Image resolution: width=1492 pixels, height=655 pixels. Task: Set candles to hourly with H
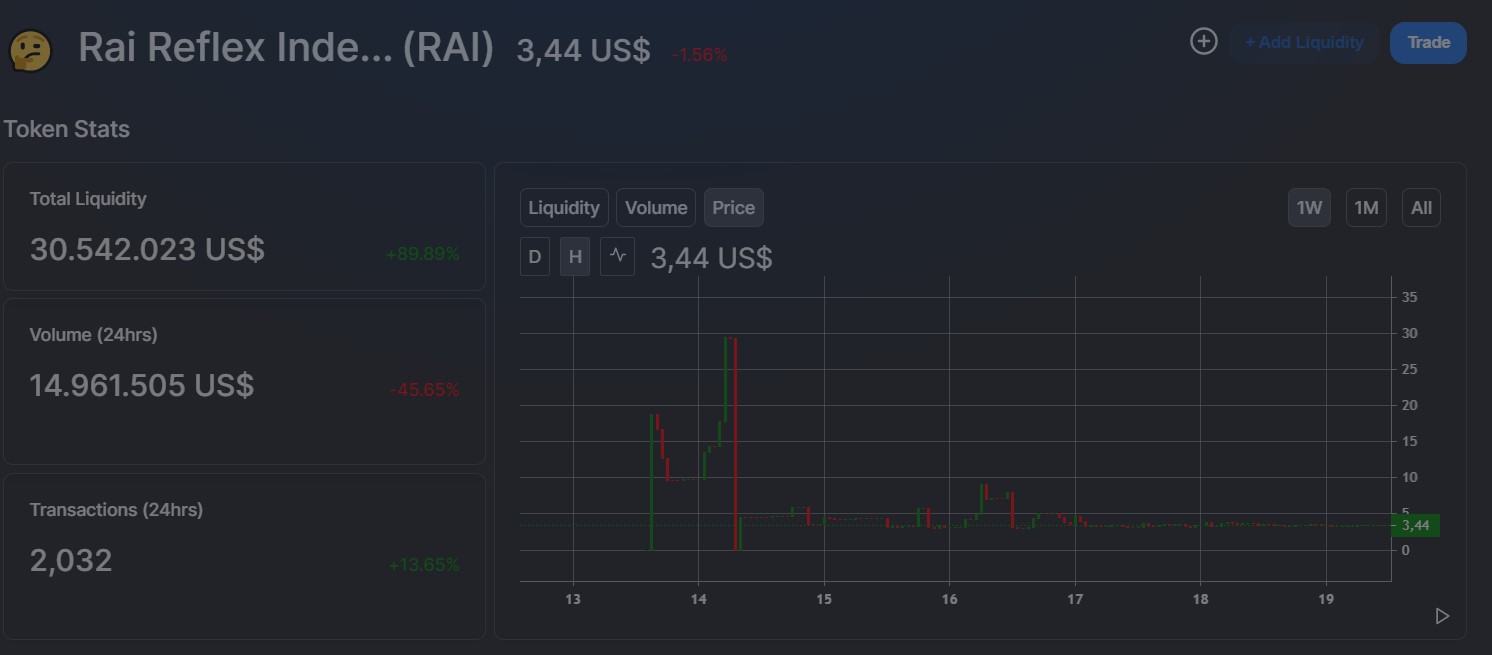[575, 257]
